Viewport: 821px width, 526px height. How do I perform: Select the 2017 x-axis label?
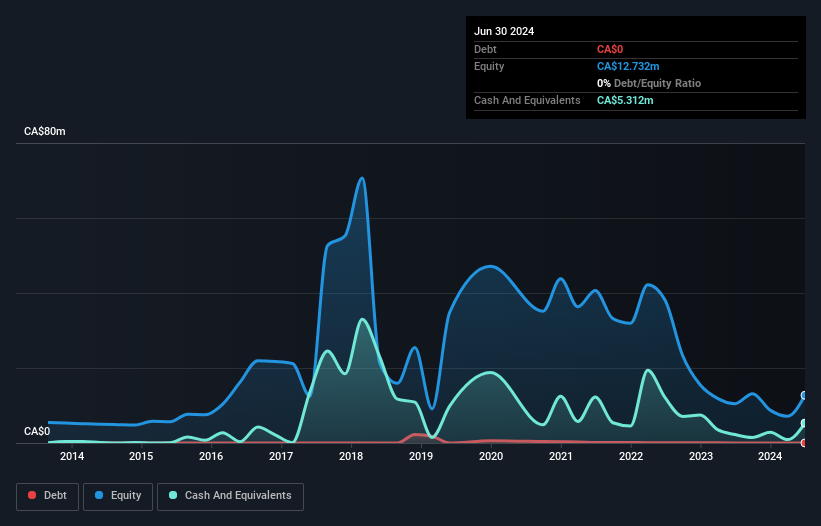tap(281, 456)
